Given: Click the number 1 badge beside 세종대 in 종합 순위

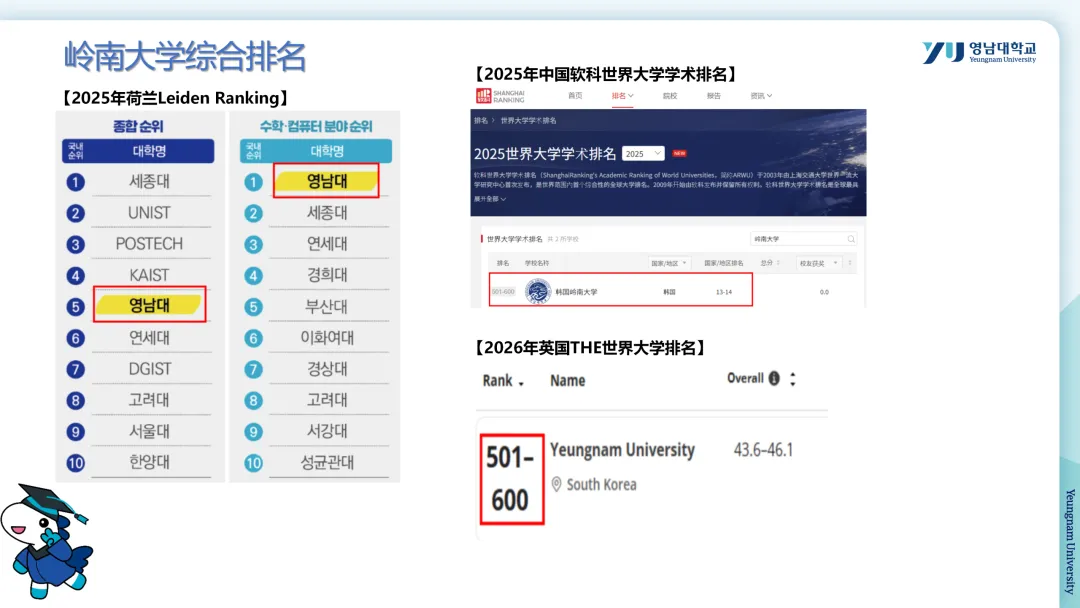Looking at the screenshot, I should tap(75, 182).
